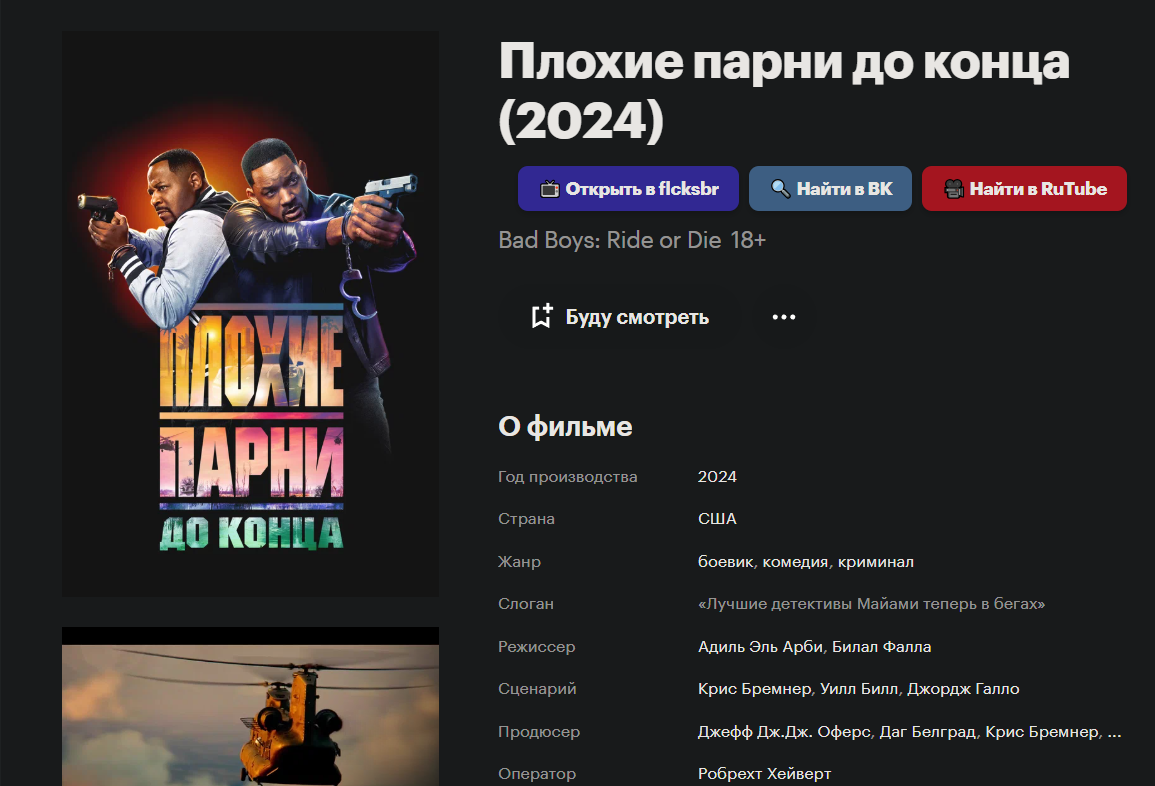Open producer Джефф Дж.Дж. Оферс

[784, 731]
